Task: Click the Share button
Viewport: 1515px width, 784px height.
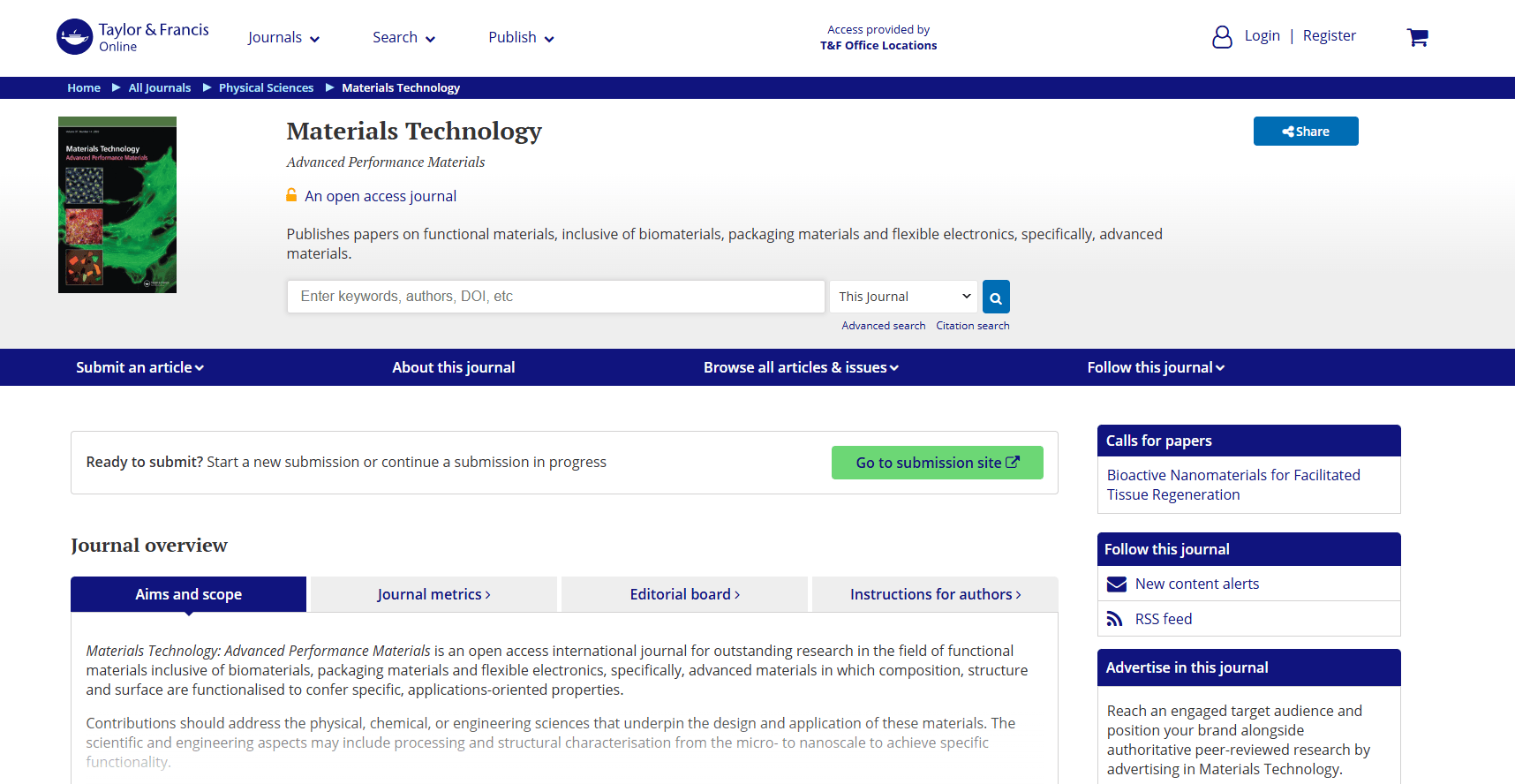Action: click(1306, 131)
